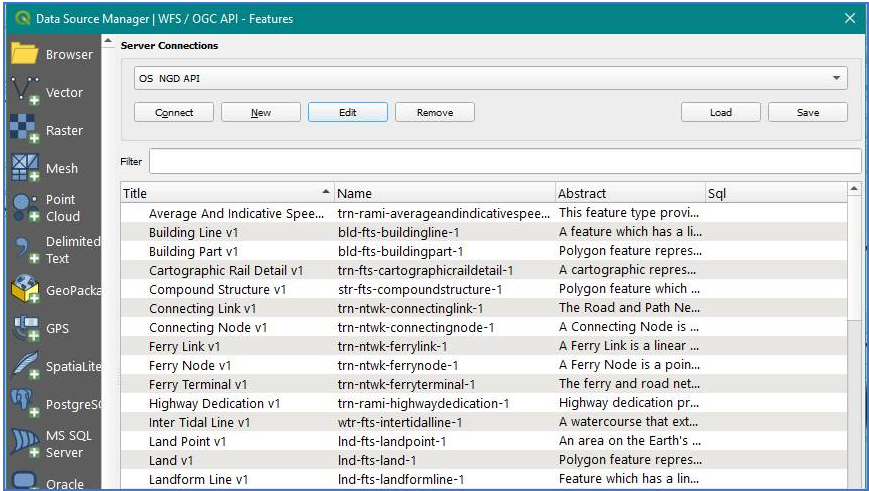This screenshot has width=869, height=491.
Task: Select the SpatiaLite feather icon
Action: [x=25, y=366]
